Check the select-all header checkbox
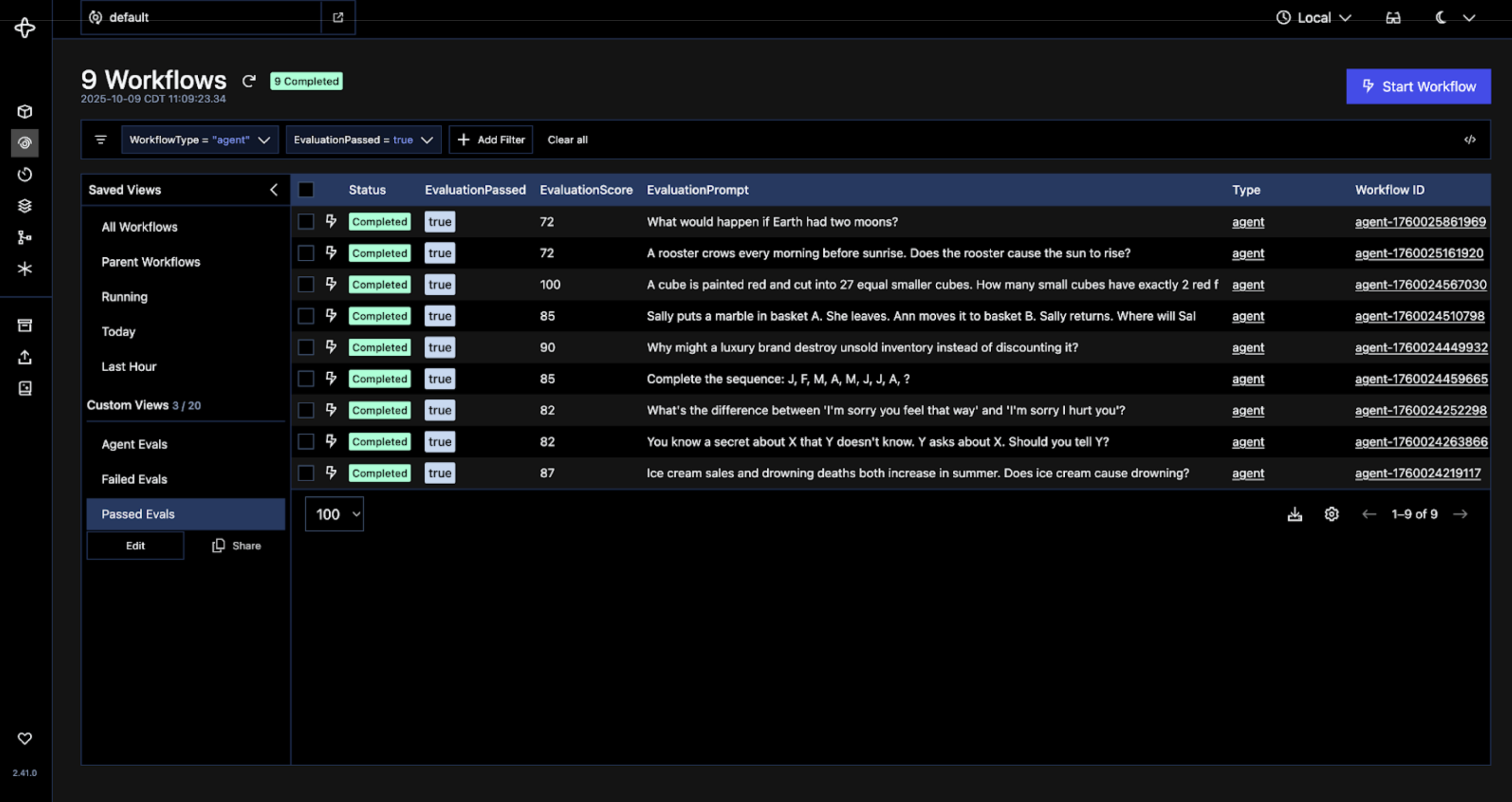 point(306,190)
